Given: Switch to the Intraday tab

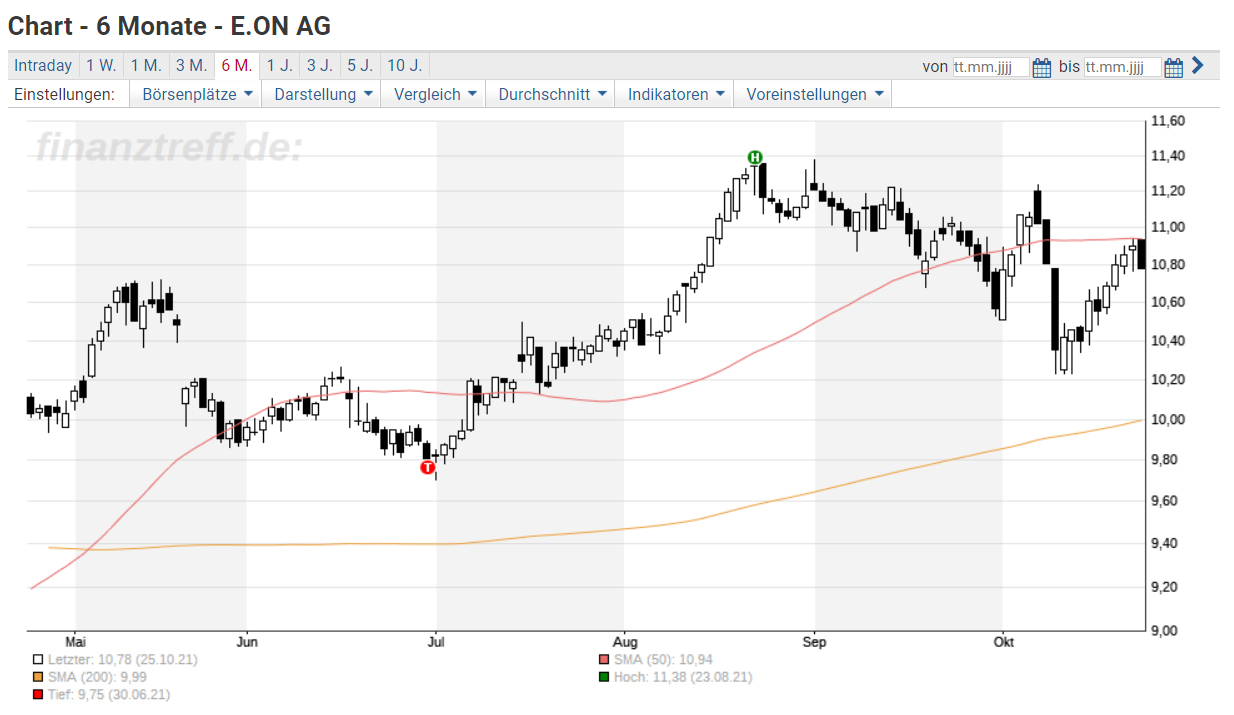Looking at the screenshot, I should [43, 66].
